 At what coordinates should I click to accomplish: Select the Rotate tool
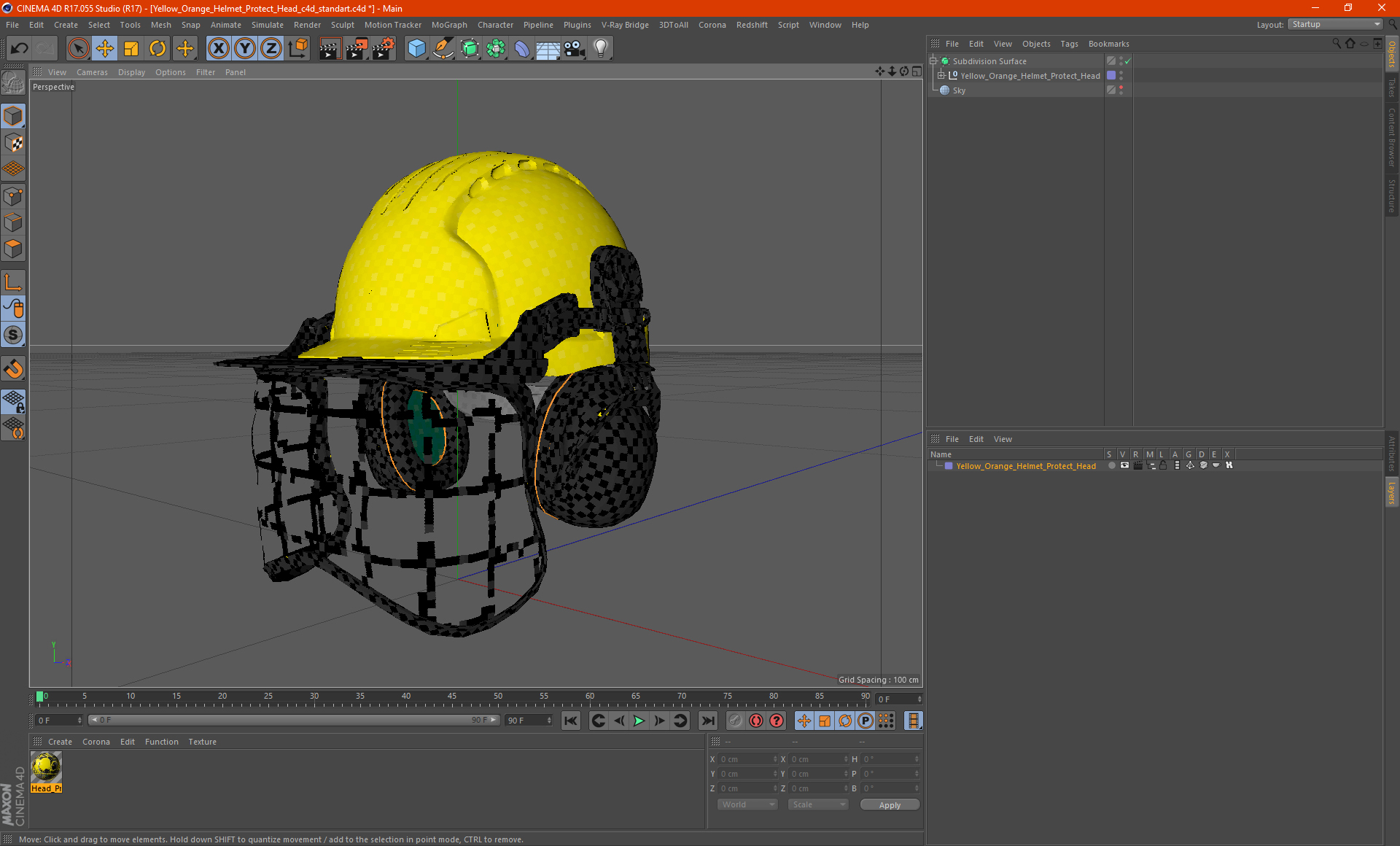[x=157, y=49]
